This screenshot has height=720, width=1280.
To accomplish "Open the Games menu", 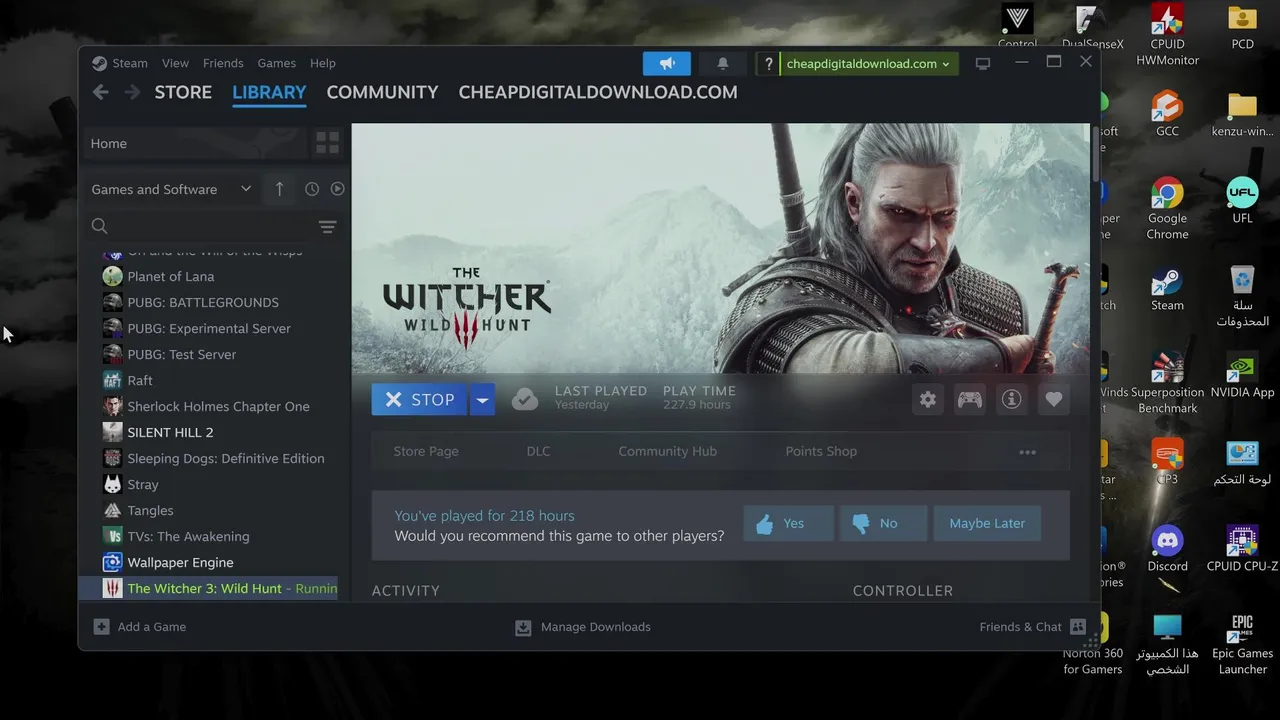I will [x=276, y=63].
